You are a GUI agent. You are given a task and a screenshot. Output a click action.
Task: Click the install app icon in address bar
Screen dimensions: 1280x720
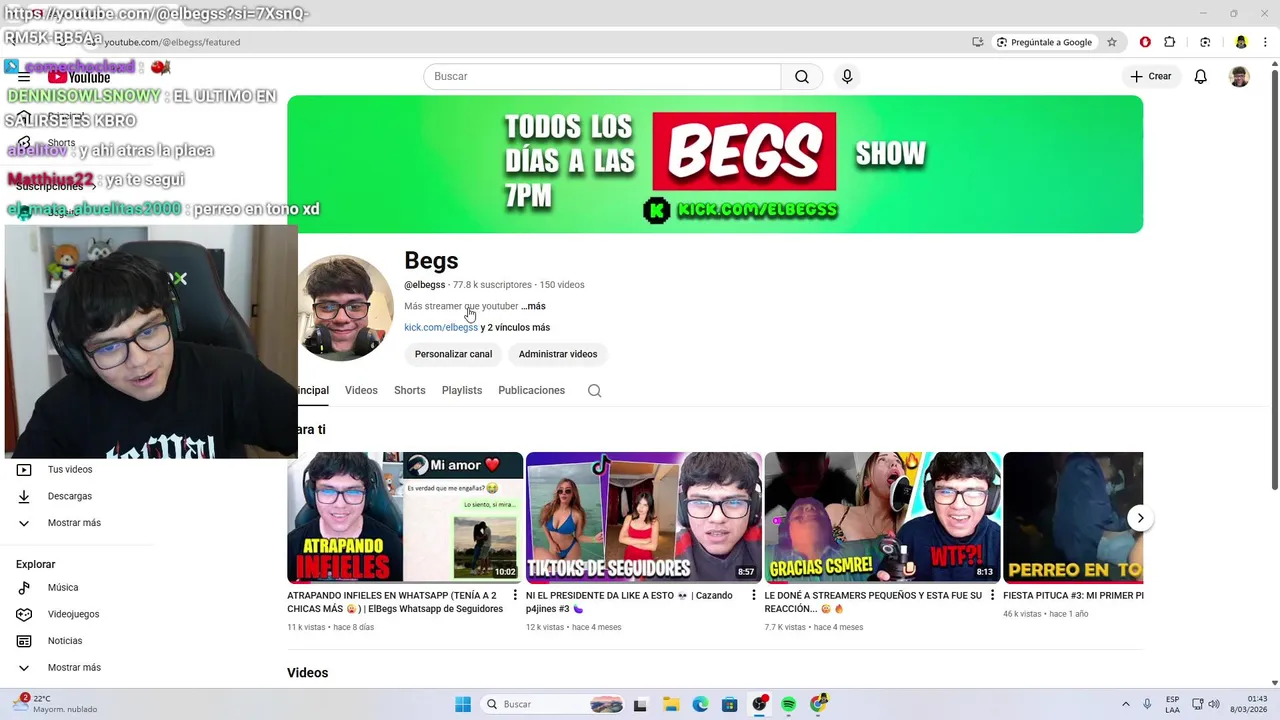(977, 42)
